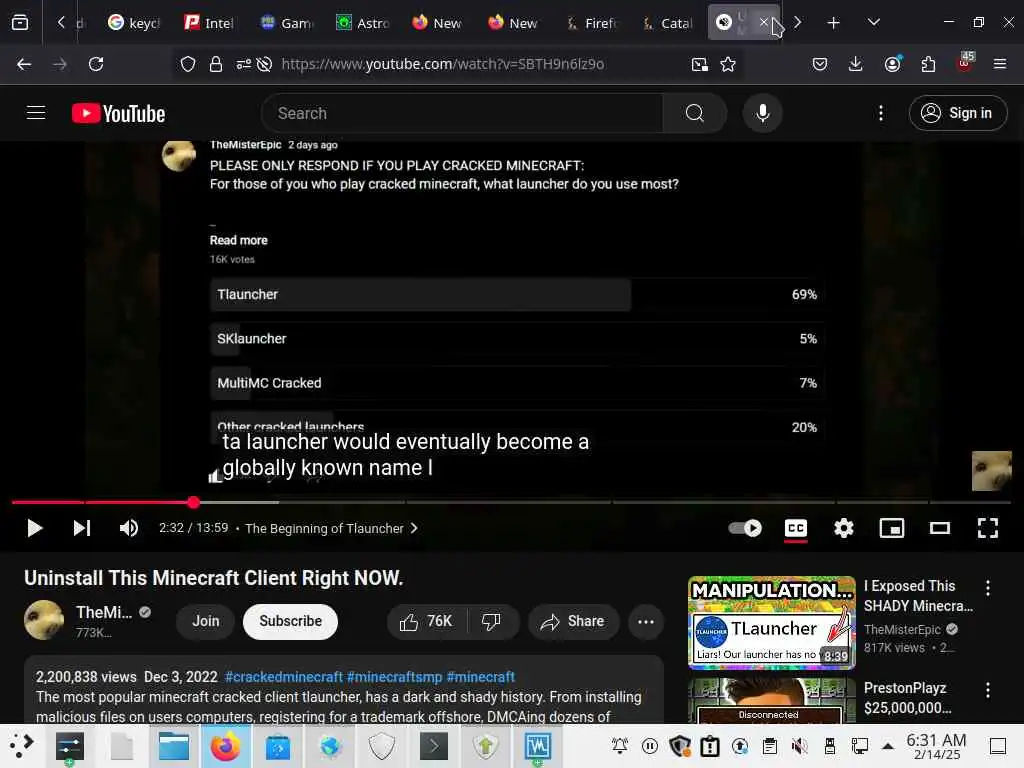Show site security lock info
The image size is (1024, 768).
pyautogui.click(x=216, y=64)
